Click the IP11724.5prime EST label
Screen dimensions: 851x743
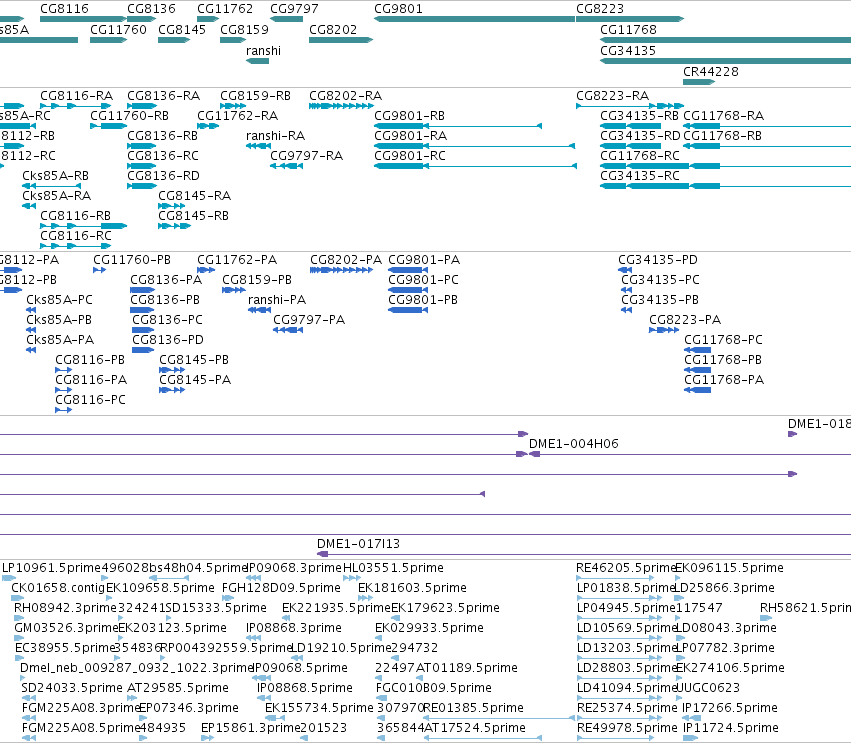point(731,728)
